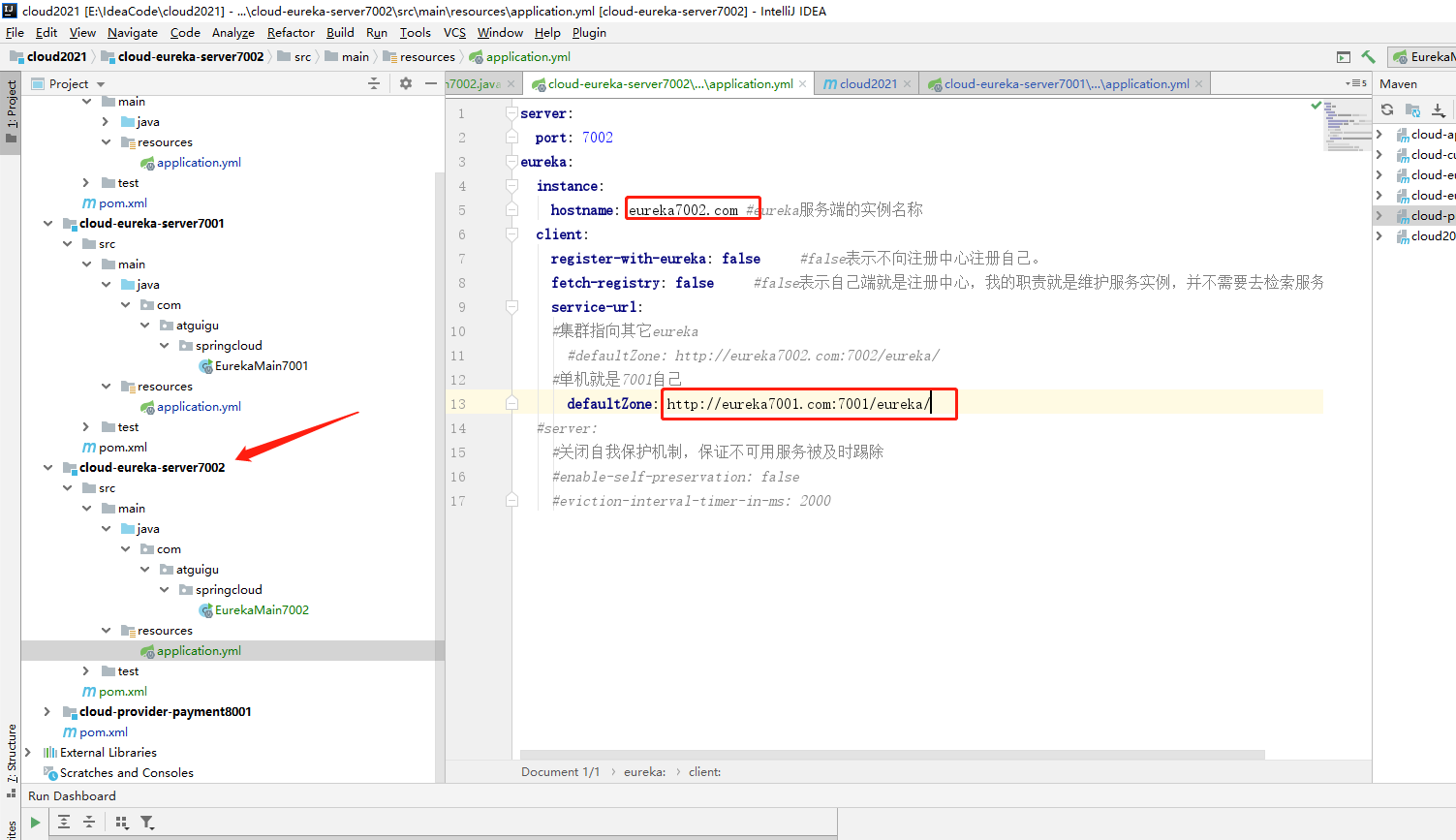This screenshot has width=1456, height=840.
Task: Expand the External Libraries node
Action: click(28, 753)
